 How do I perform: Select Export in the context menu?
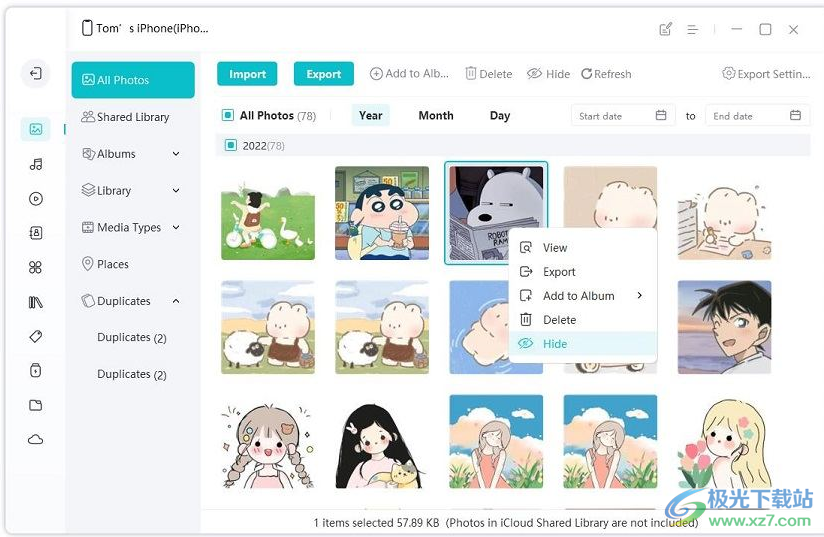(583, 272)
